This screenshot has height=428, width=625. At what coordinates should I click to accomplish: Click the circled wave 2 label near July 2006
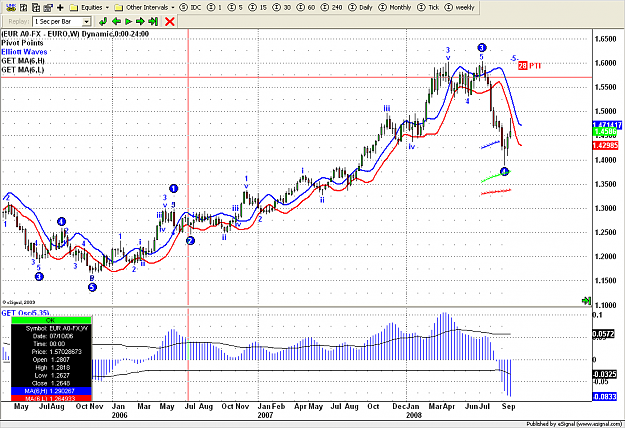point(190,240)
